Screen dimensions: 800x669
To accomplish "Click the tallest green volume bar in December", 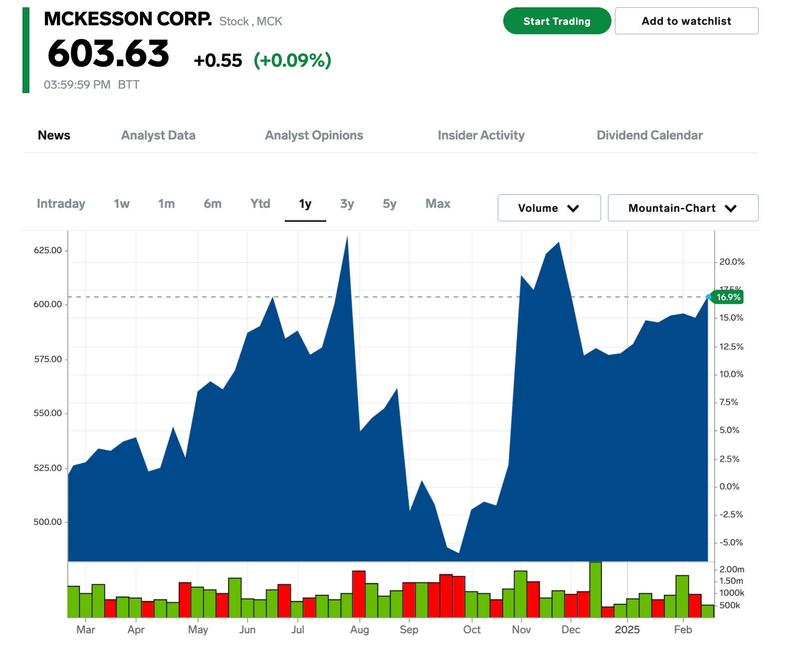I will (x=595, y=589).
